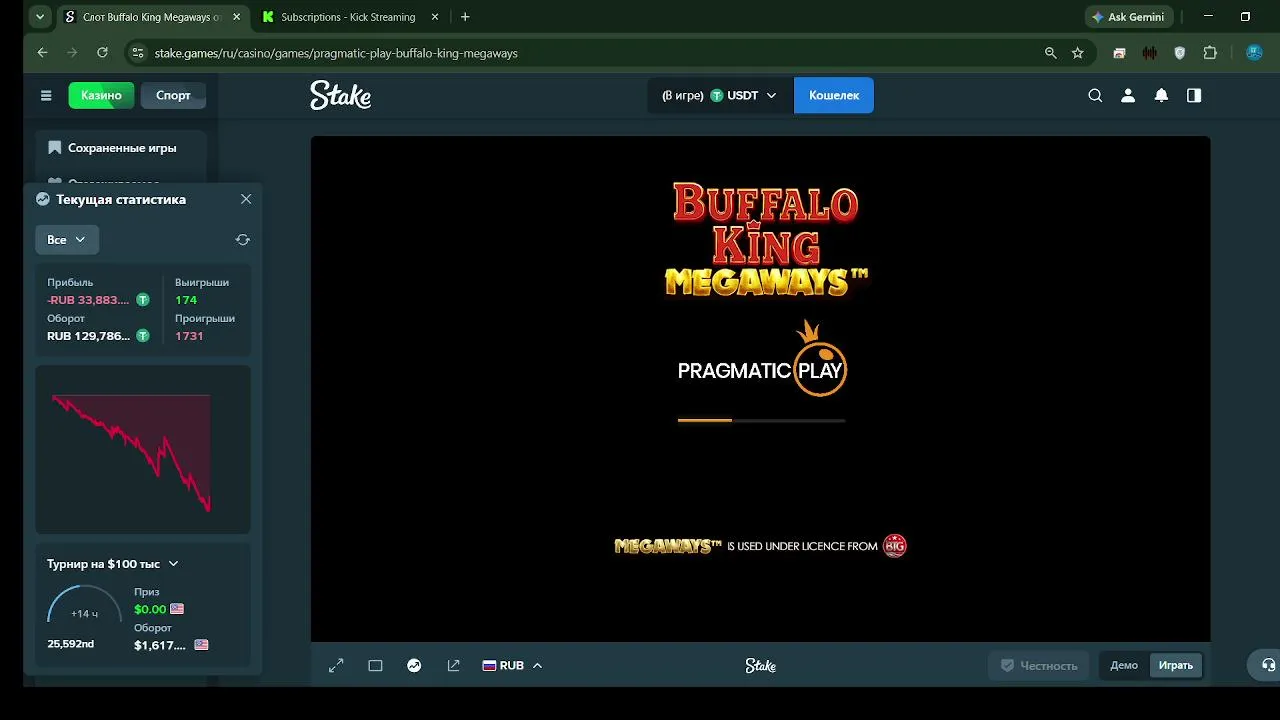The image size is (1280, 720).
Task: Open the tab search dropdown arrow
Action: (x=40, y=17)
